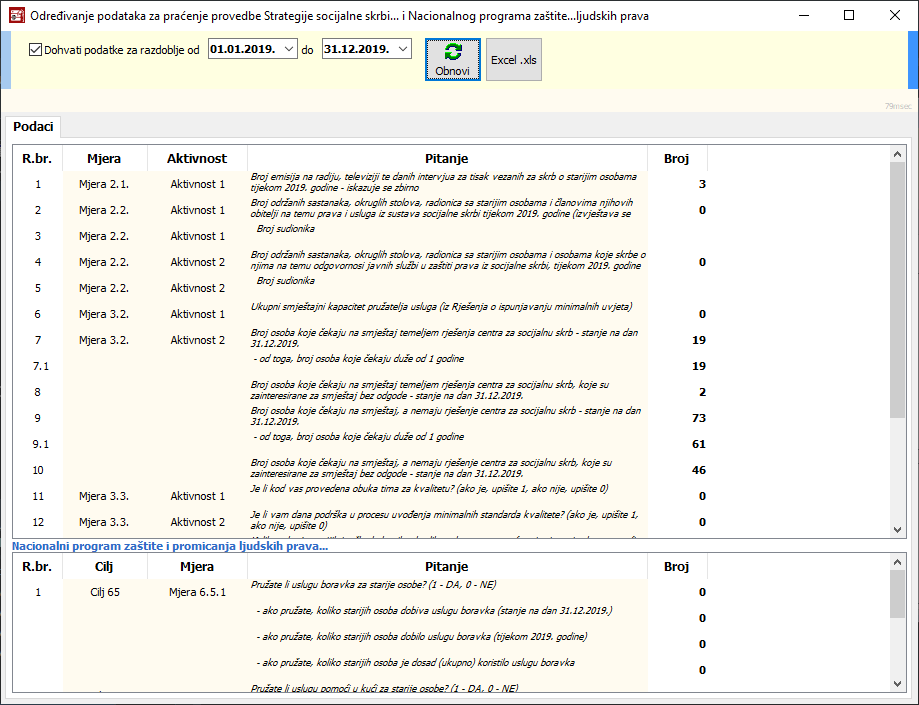This screenshot has height=705, width=919.
Task: Expand the end date 31.12.2019. dropdown arrow
Action: tap(402, 49)
